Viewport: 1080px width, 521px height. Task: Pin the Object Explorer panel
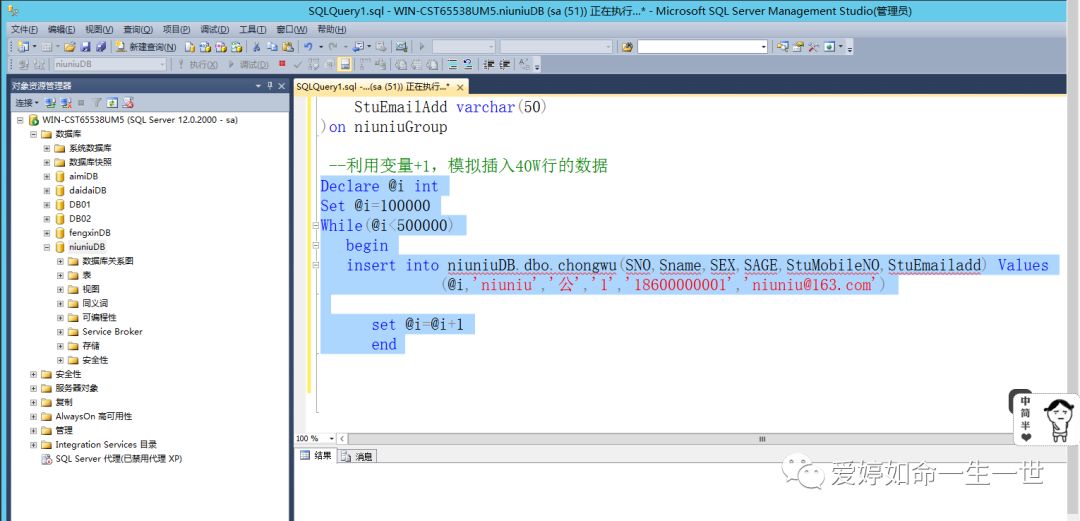270,85
